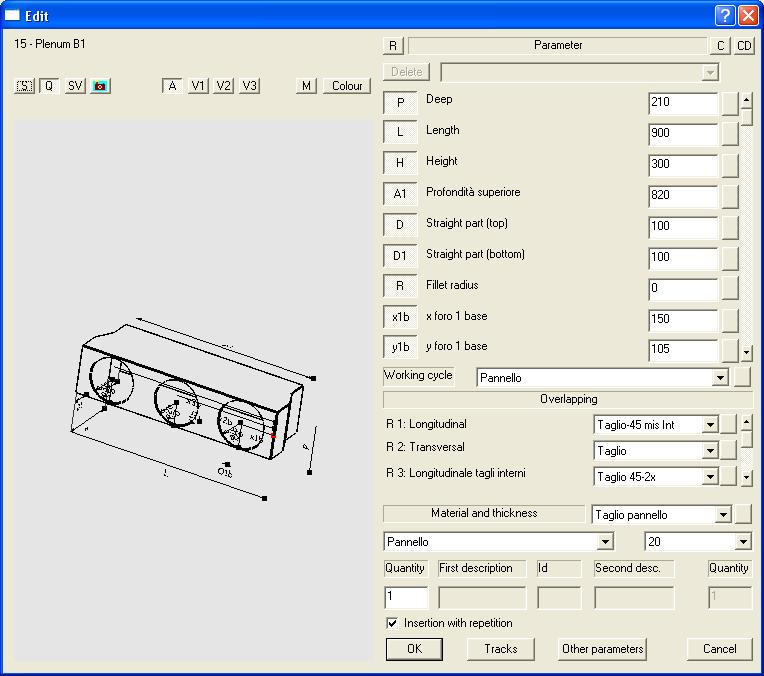Open the Colour picker button
The image size is (764, 676).
point(347,86)
